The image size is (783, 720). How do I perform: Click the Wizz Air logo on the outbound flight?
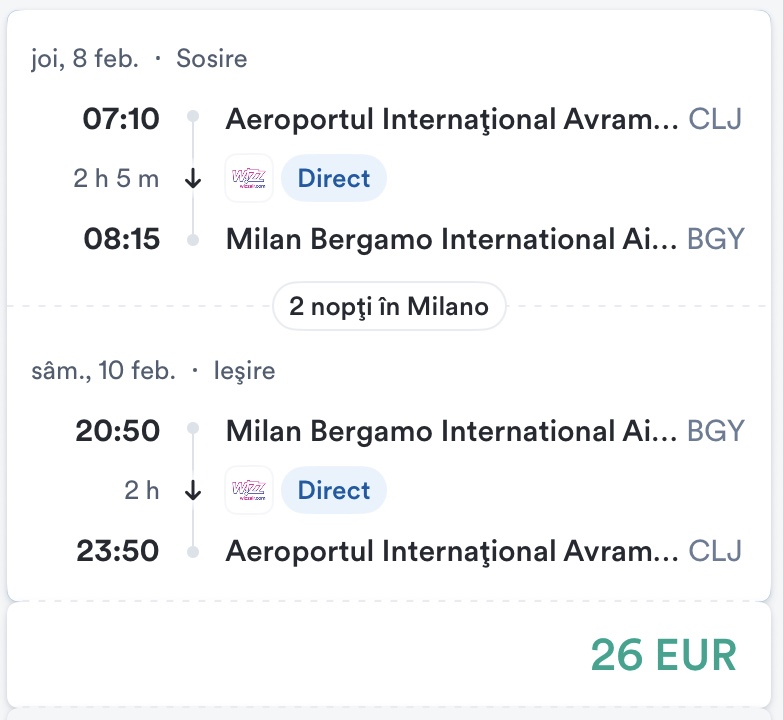coord(249,179)
